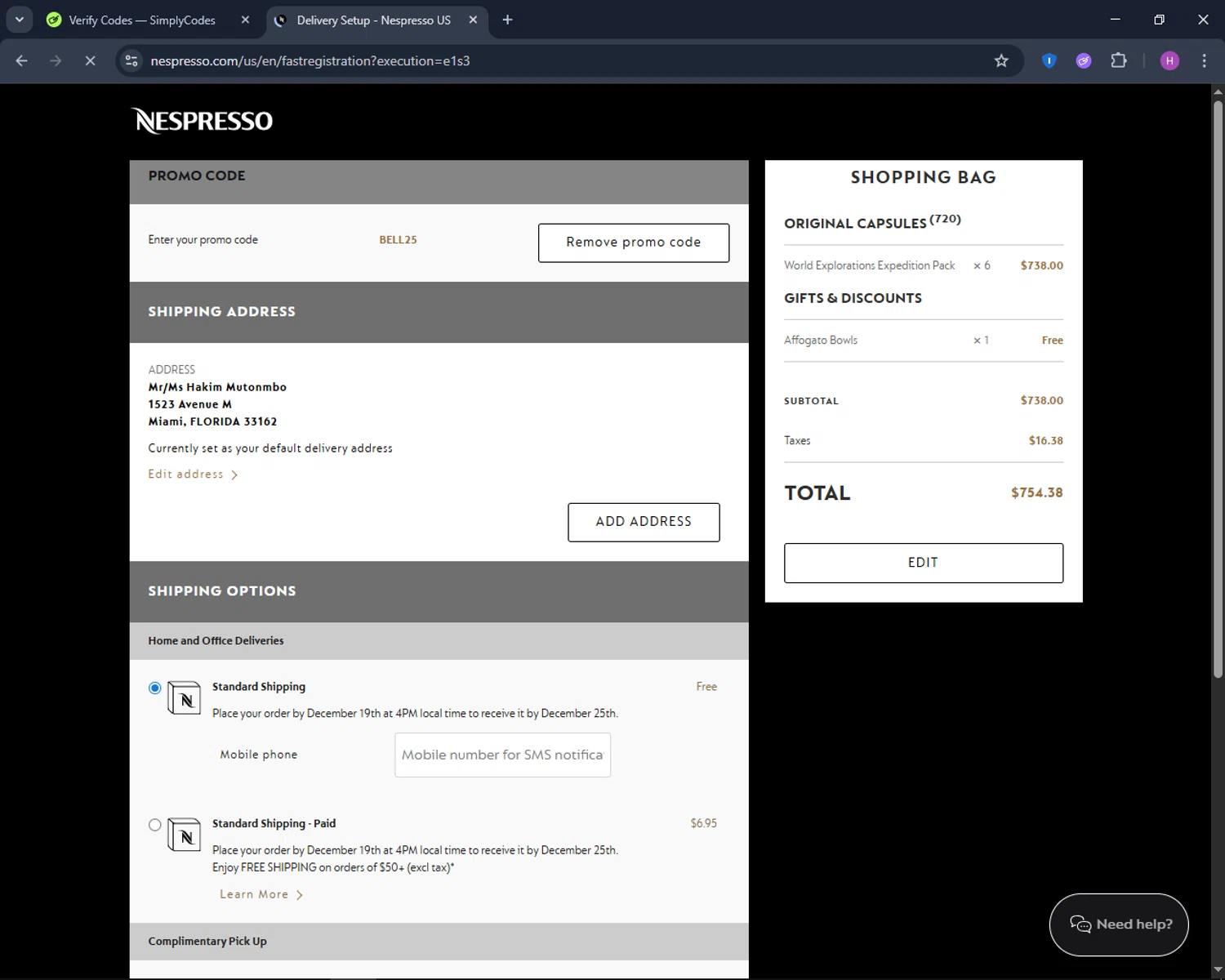Click the ADD ADDRESS button
This screenshot has height=980, width=1225.
[x=644, y=522]
